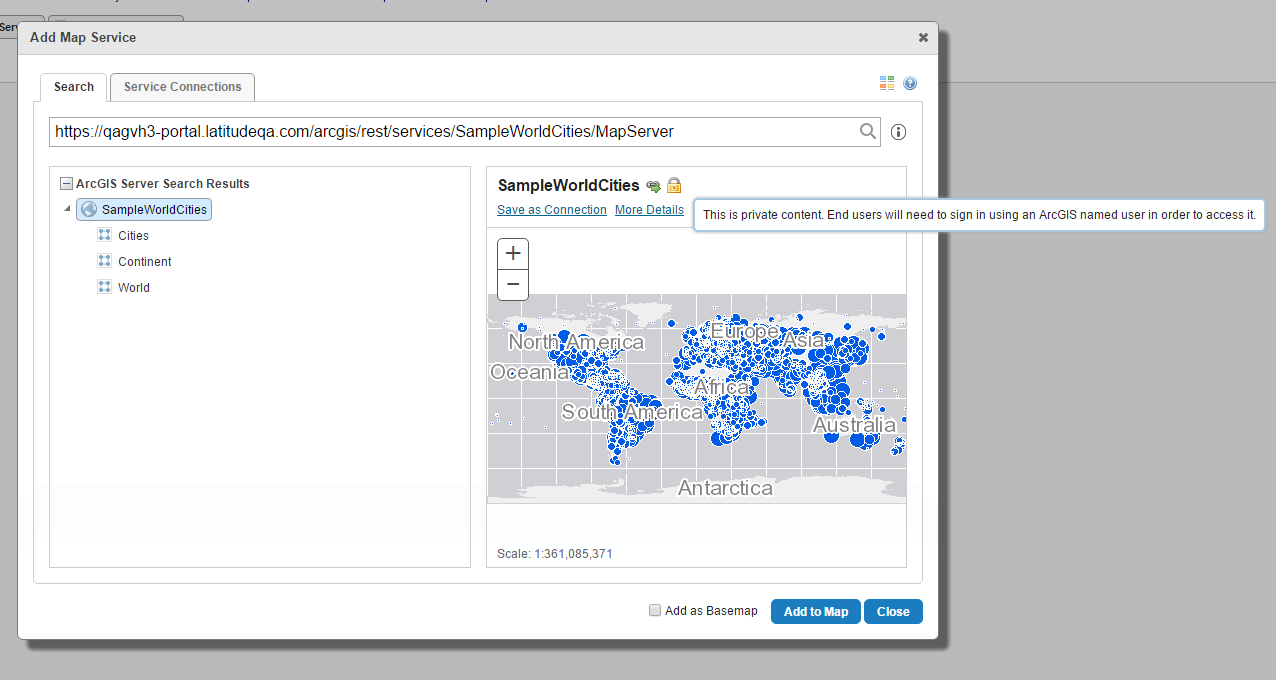The height and width of the screenshot is (680, 1276).
Task: Click the colored grid view icon
Action: 887,83
